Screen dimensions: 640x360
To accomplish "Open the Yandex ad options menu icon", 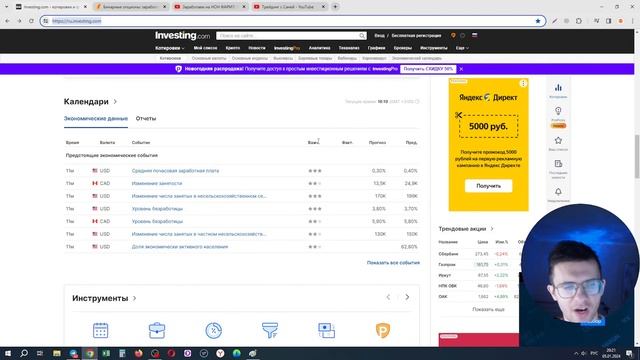I will point(523,83).
